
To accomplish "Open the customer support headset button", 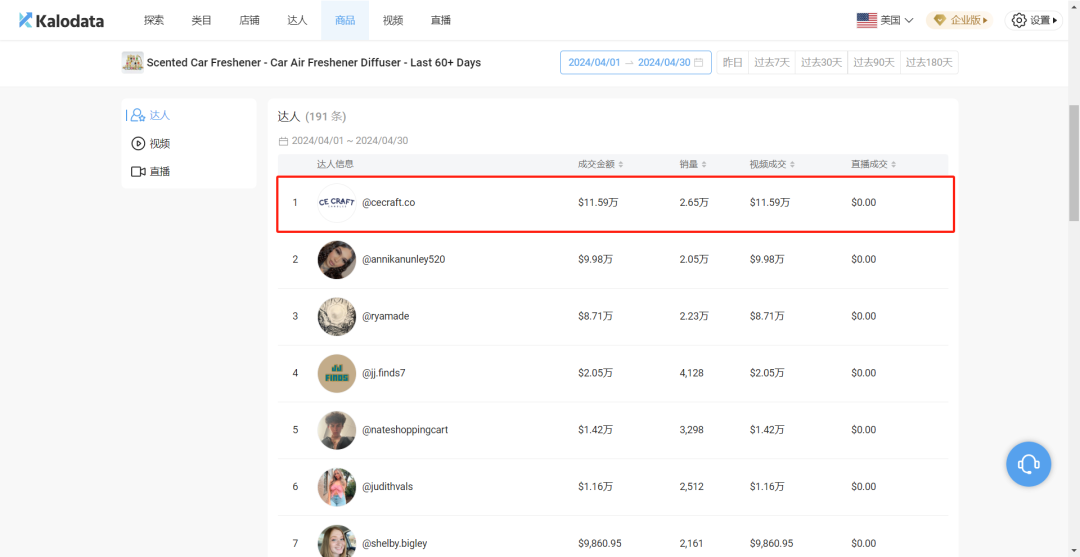I will [1028, 464].
